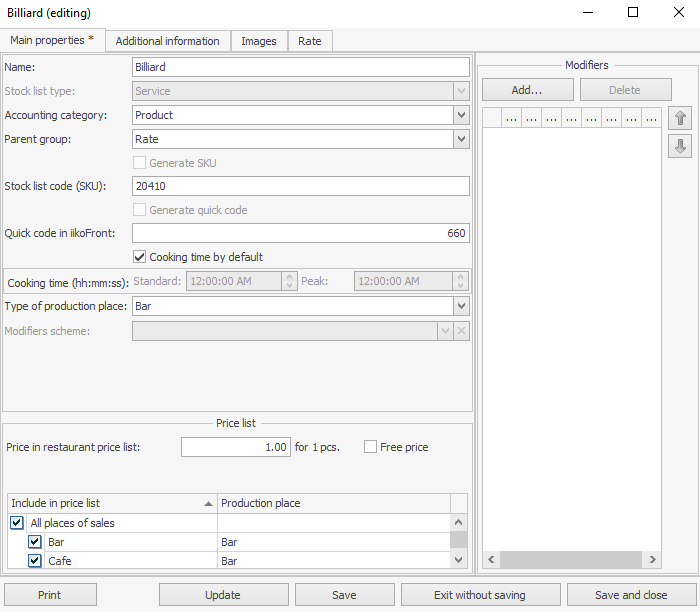Expand the Parent group dropdown
The width and height of the screenshot is (700, 612).
[460, 139]
